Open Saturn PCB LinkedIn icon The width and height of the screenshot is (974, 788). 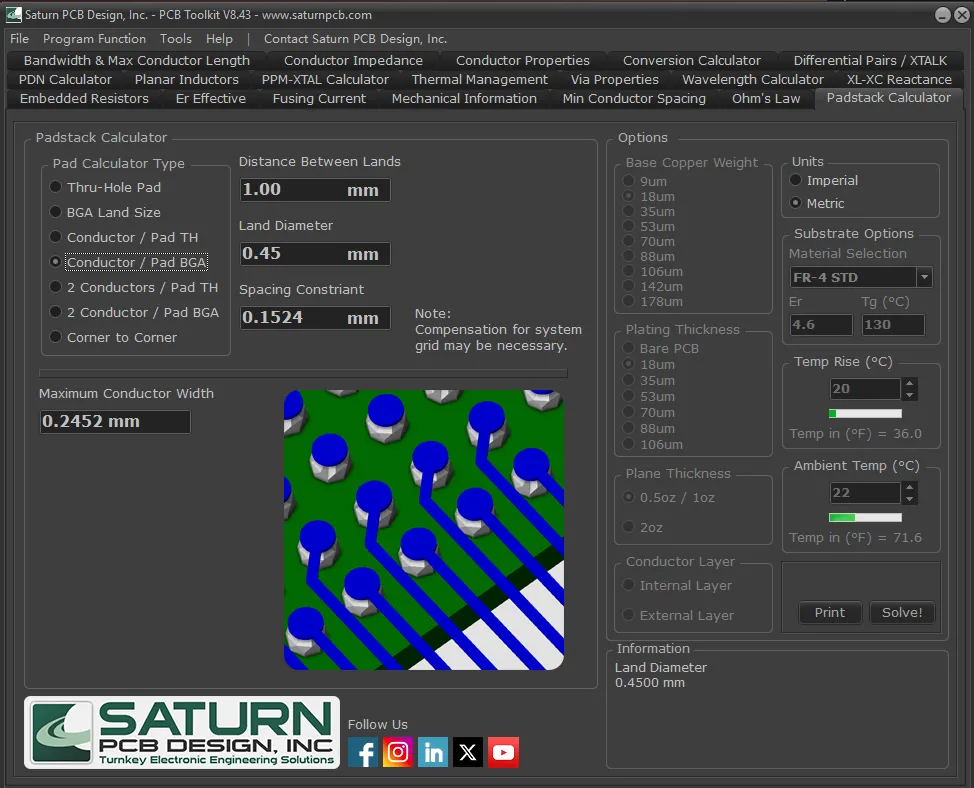click(x=433, y=753)
